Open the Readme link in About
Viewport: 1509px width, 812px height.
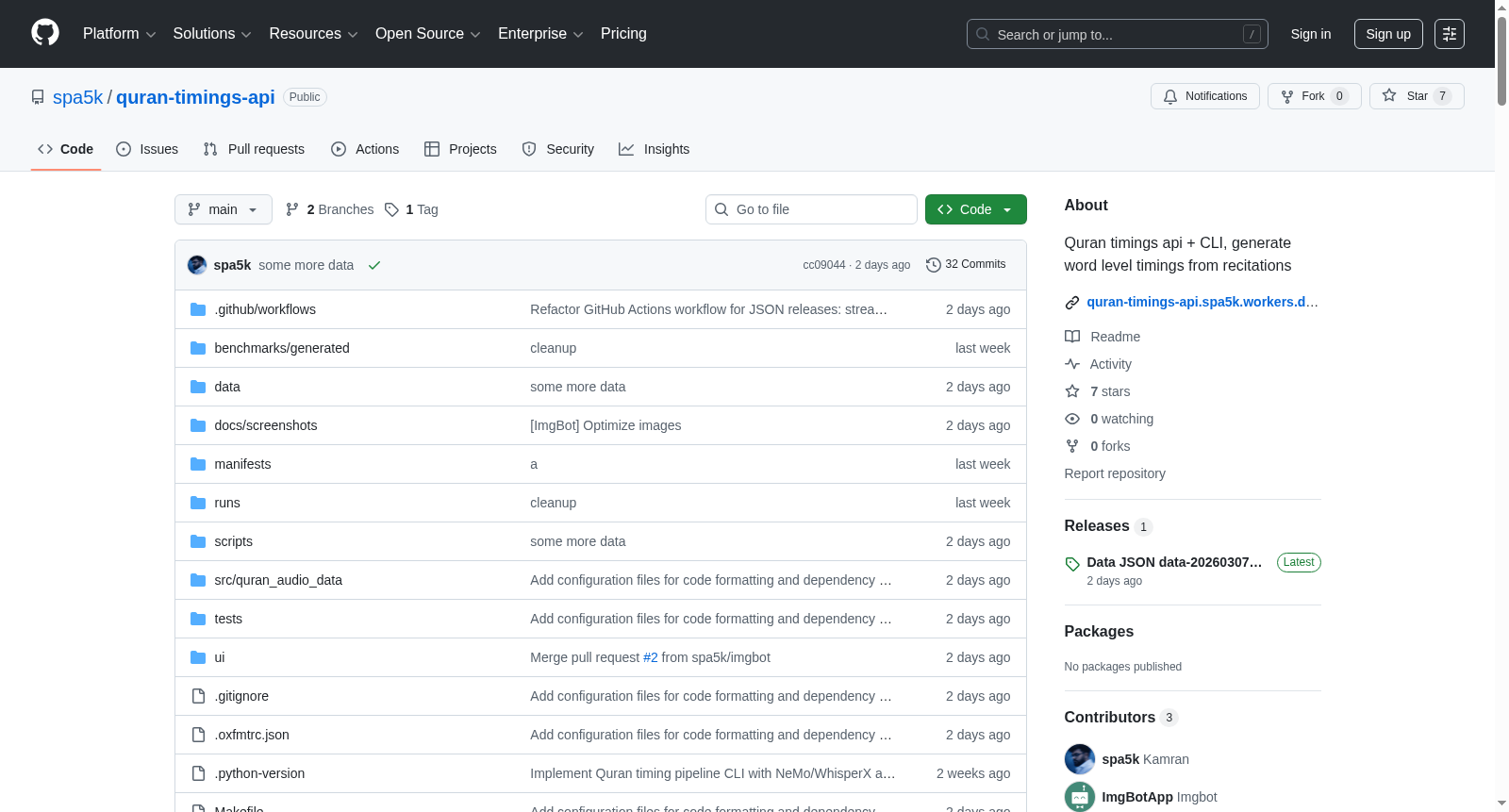[1103, 337]
